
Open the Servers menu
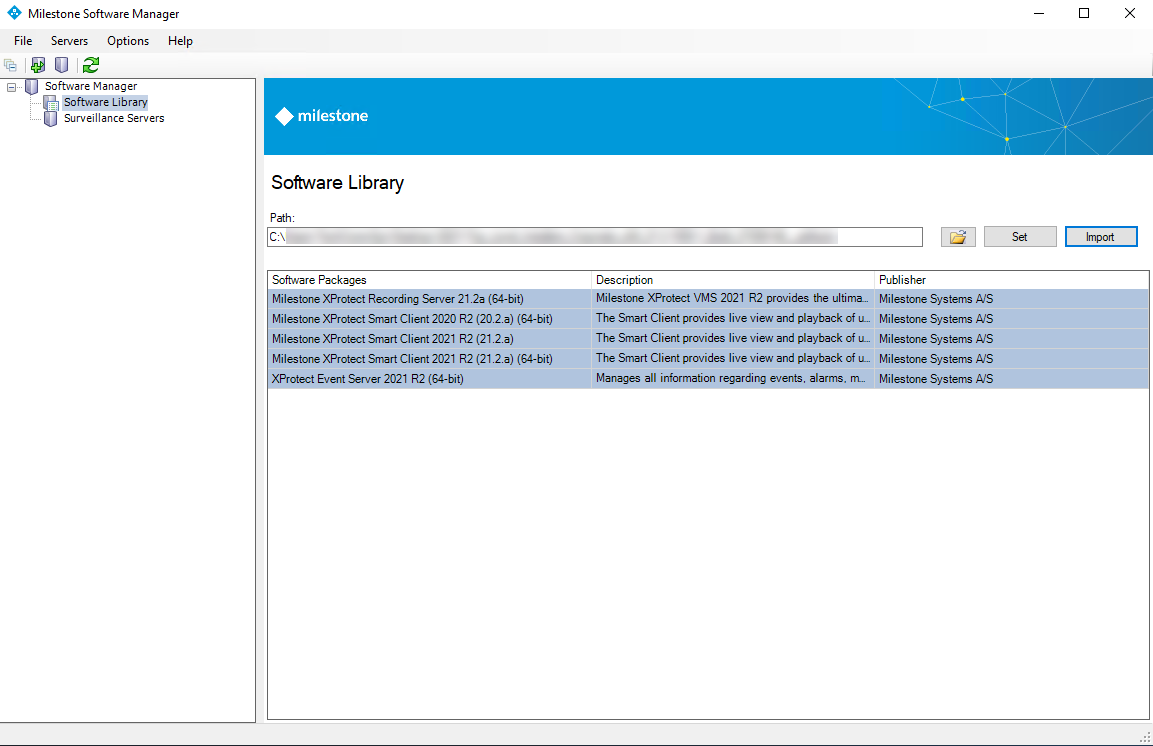coord(69,41)
